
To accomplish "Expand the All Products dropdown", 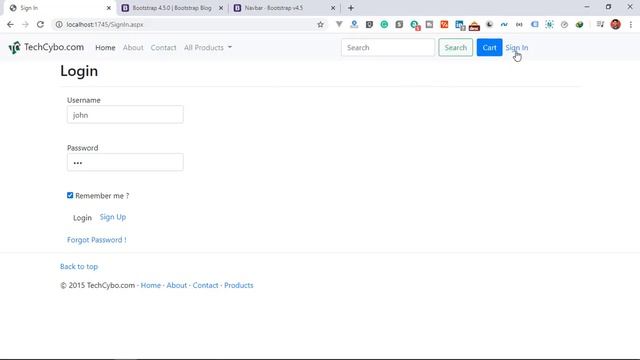I will (208, 47).
